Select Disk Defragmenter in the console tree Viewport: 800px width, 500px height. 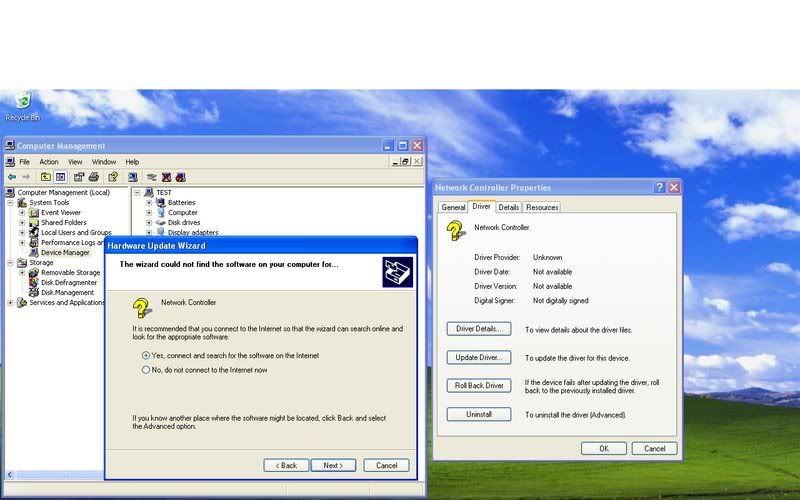click(69, 282)
